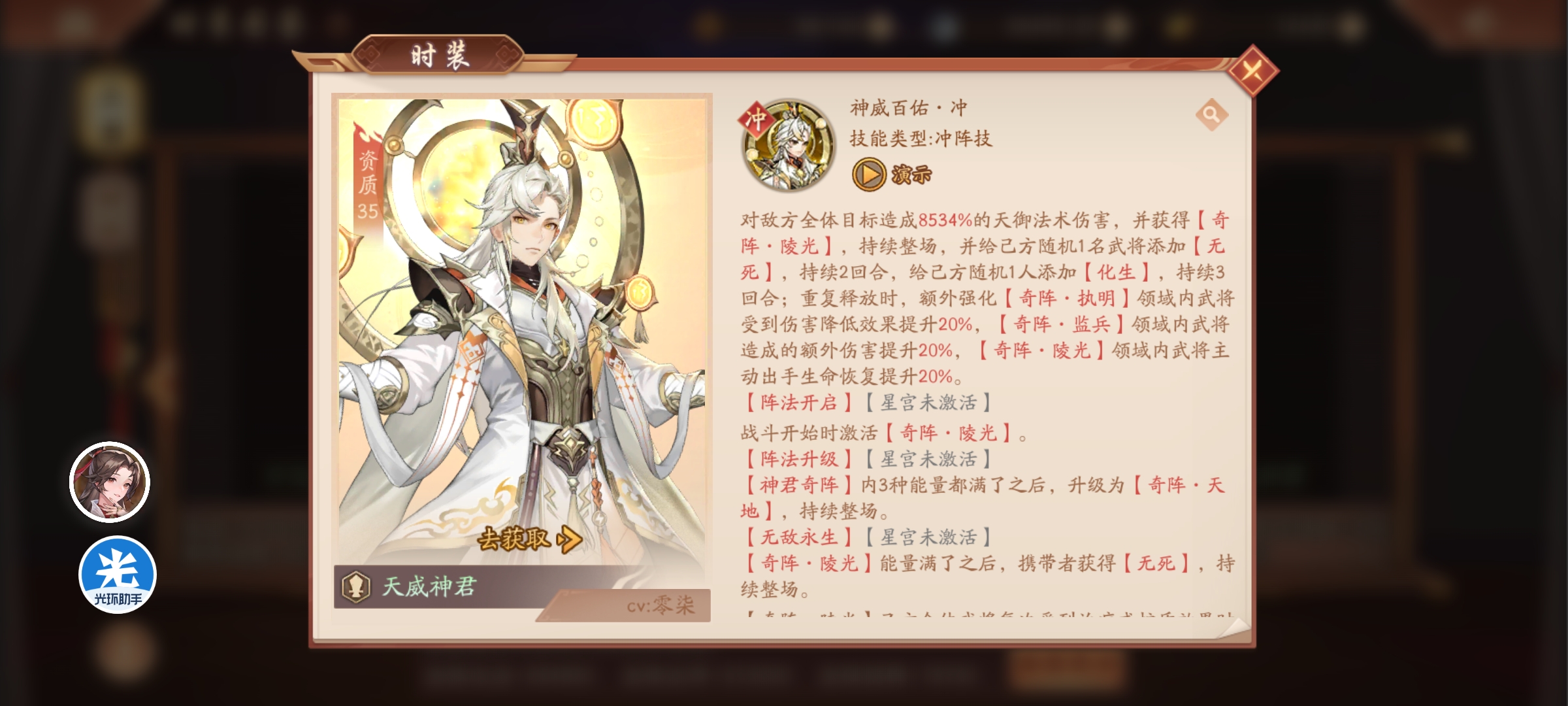Select the 时装 title tab
The image size is (1568, 706).
(x=440, y=56)
